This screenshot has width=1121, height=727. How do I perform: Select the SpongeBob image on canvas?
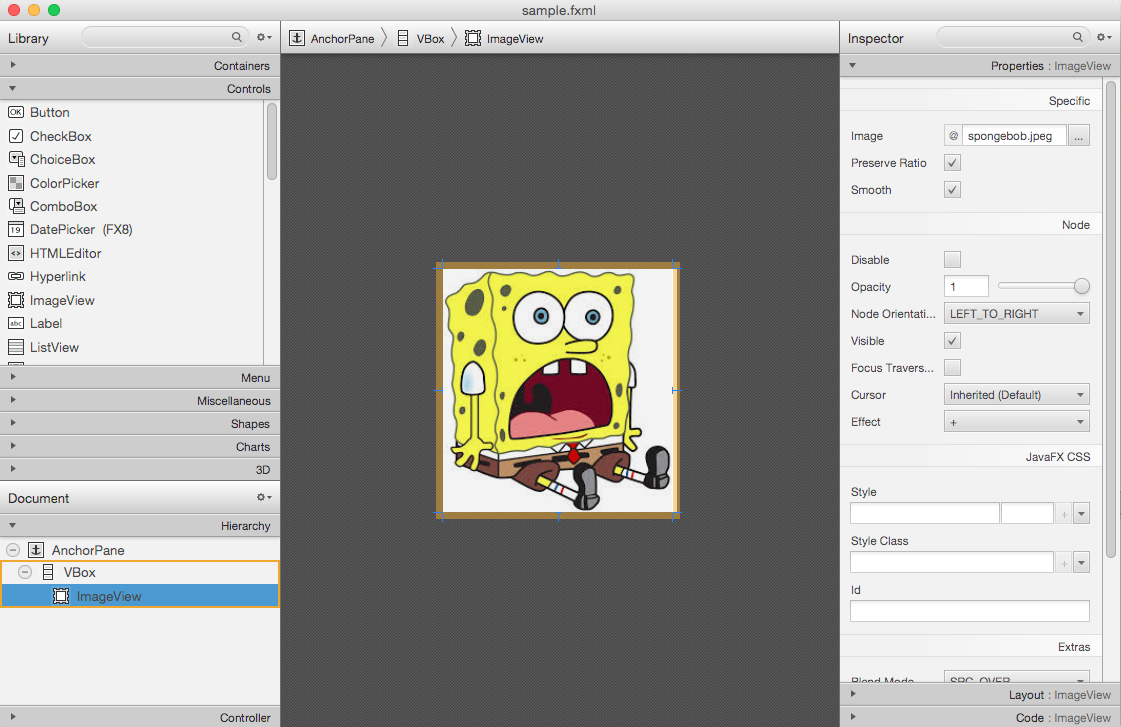tap(558, 390)
